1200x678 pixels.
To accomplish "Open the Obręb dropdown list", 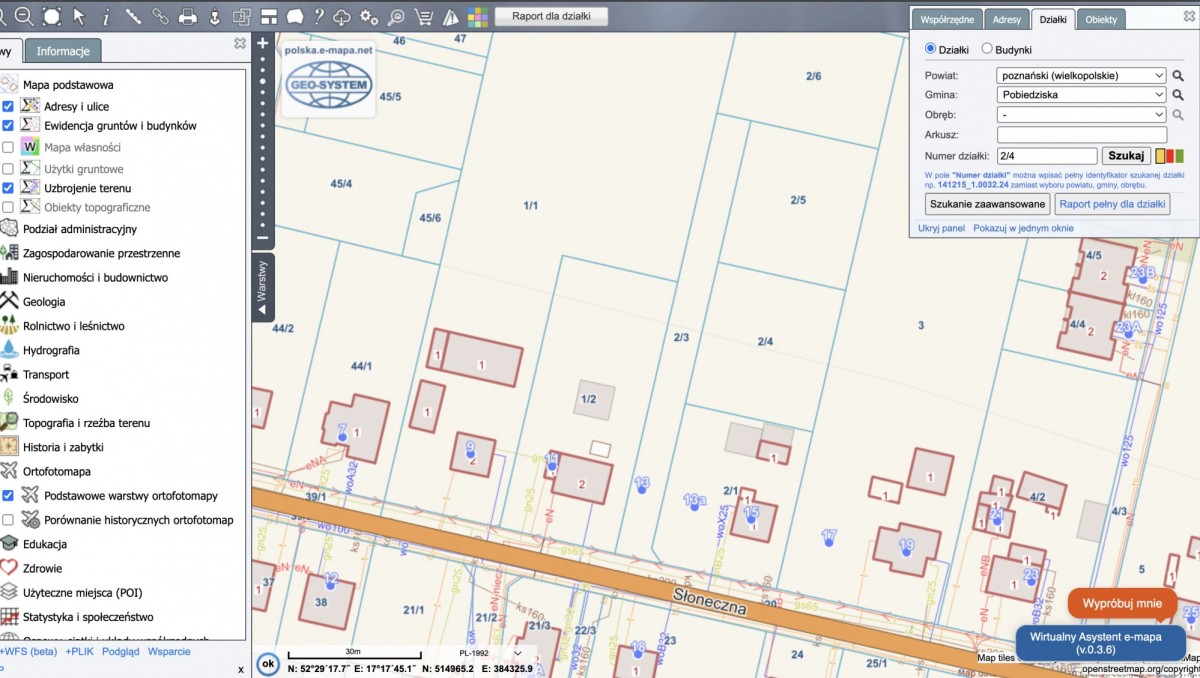I will 1082,115.
